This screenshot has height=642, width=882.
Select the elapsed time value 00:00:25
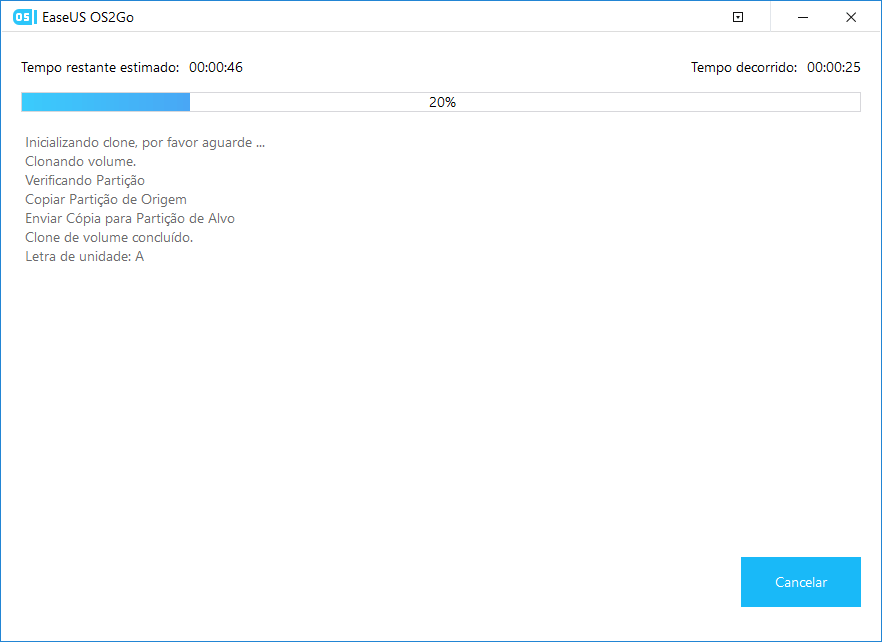click(x=834, y=68)
